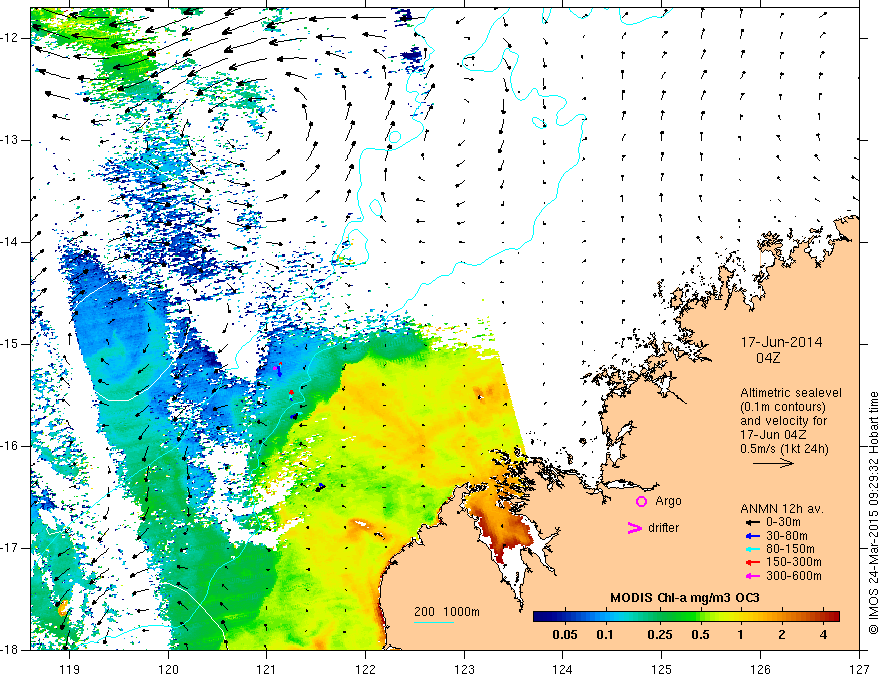880x680 pixels.
Task: Click the IMOS copyright timestamp text
Action: pos(873,514)
